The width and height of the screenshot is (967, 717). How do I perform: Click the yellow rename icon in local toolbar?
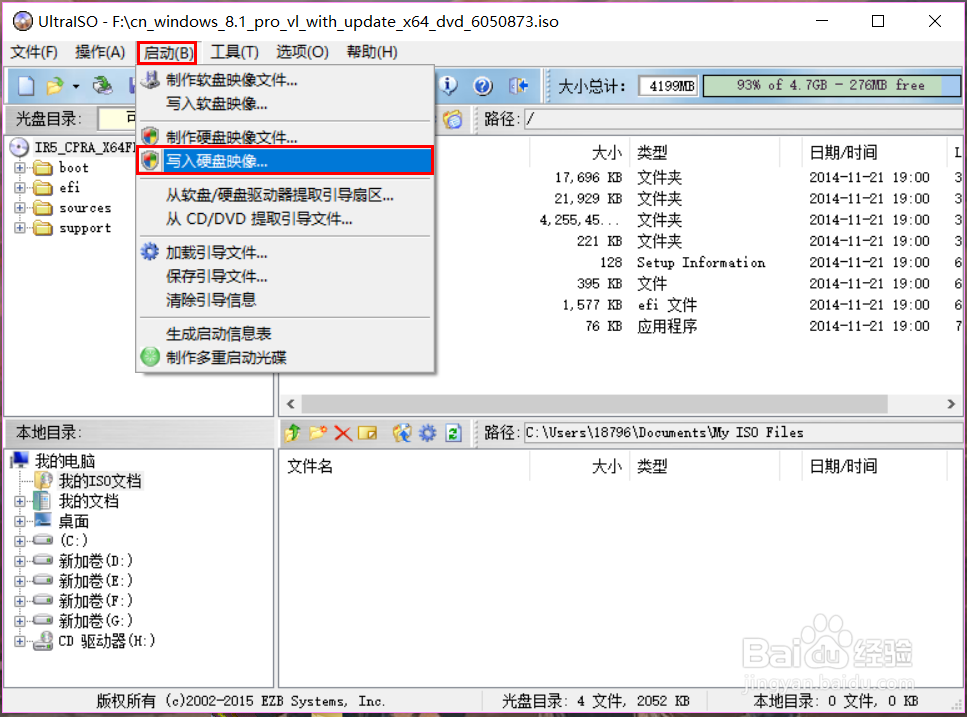coord(368,433)
